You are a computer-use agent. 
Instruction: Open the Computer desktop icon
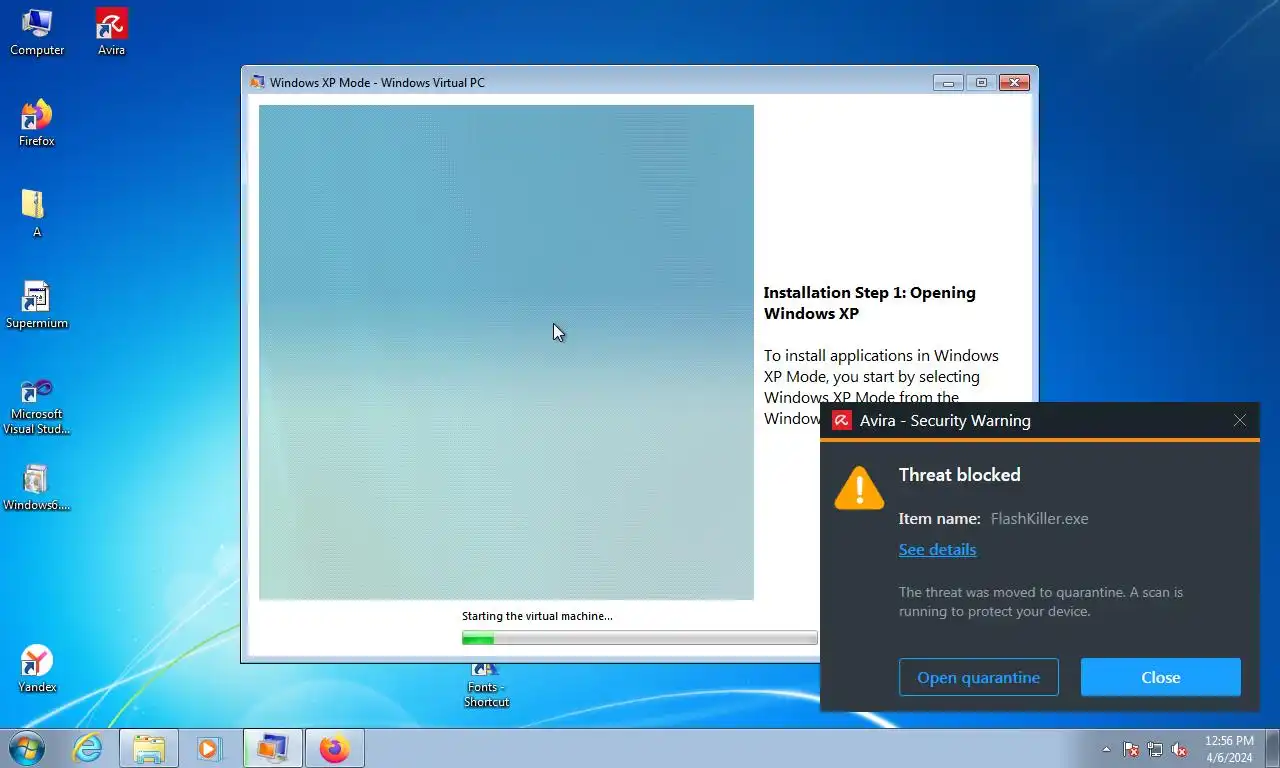point(37,32)
